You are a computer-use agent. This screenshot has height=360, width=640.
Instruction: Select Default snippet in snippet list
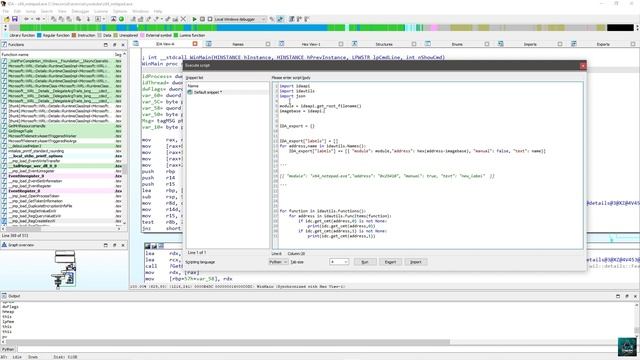pyautogui.click(x=227, y=92)
